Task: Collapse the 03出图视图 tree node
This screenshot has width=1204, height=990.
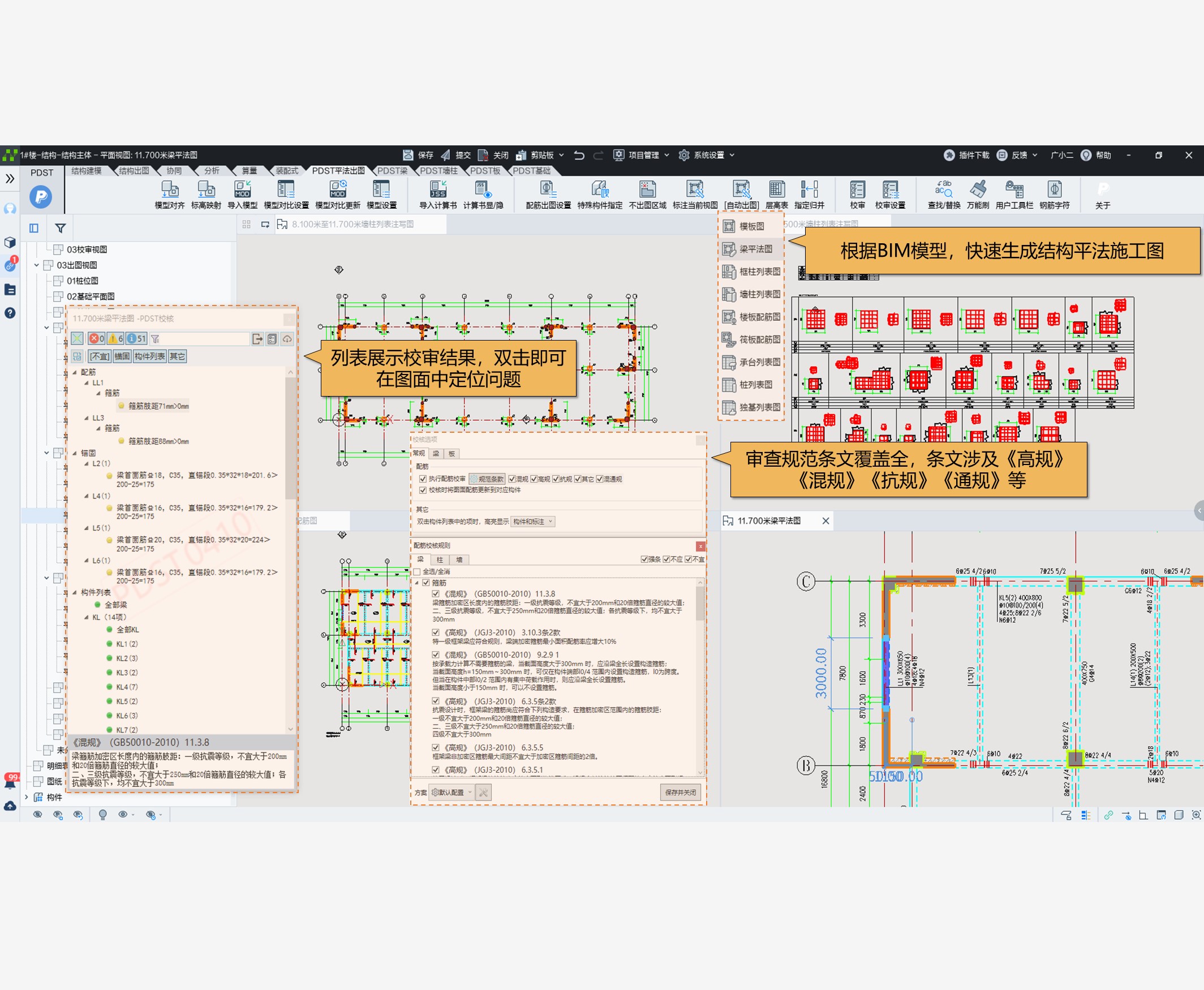Action: (37, 265)
